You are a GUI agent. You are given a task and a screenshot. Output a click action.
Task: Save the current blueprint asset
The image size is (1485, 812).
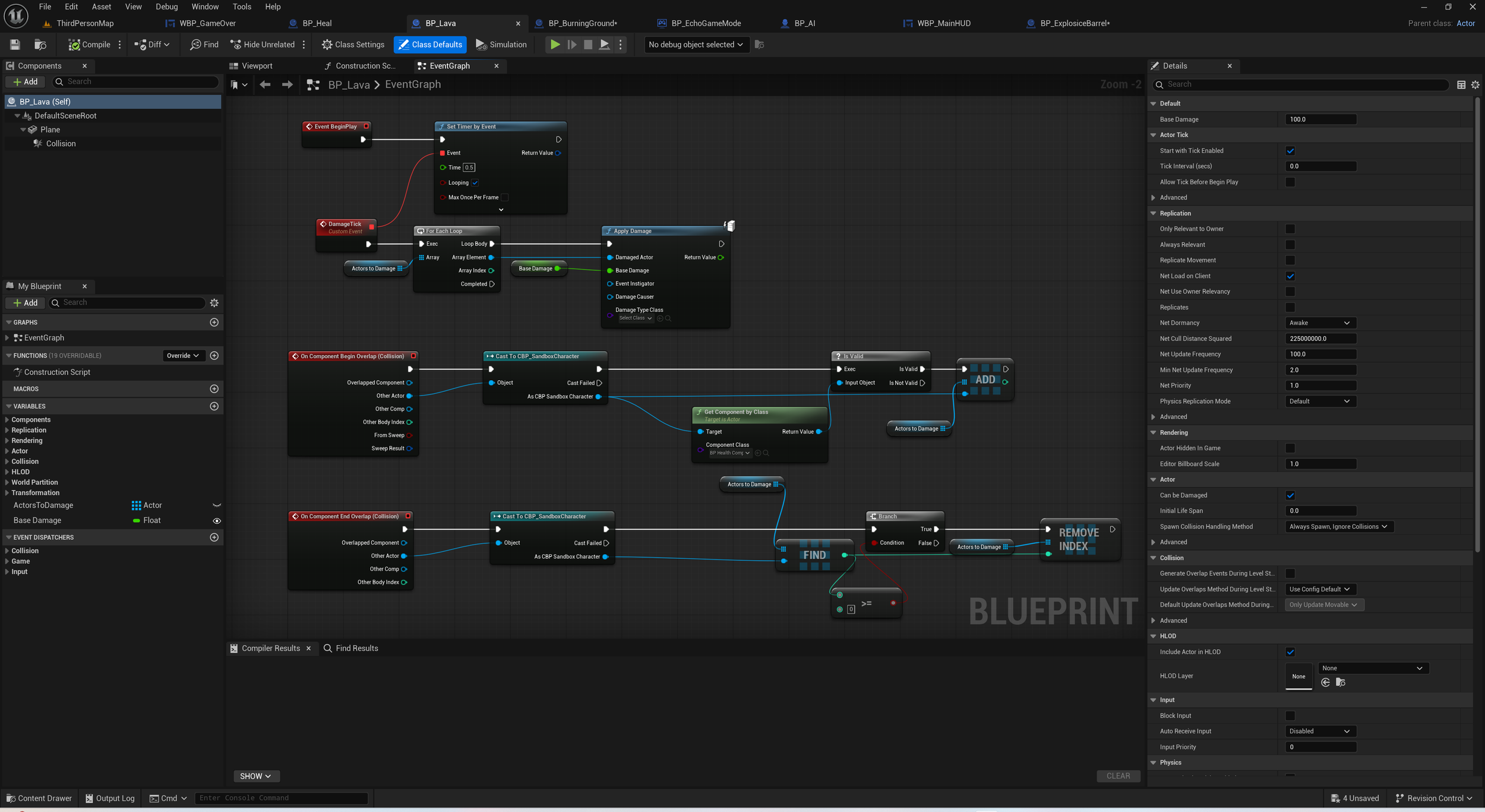click(x=15, y=45)
